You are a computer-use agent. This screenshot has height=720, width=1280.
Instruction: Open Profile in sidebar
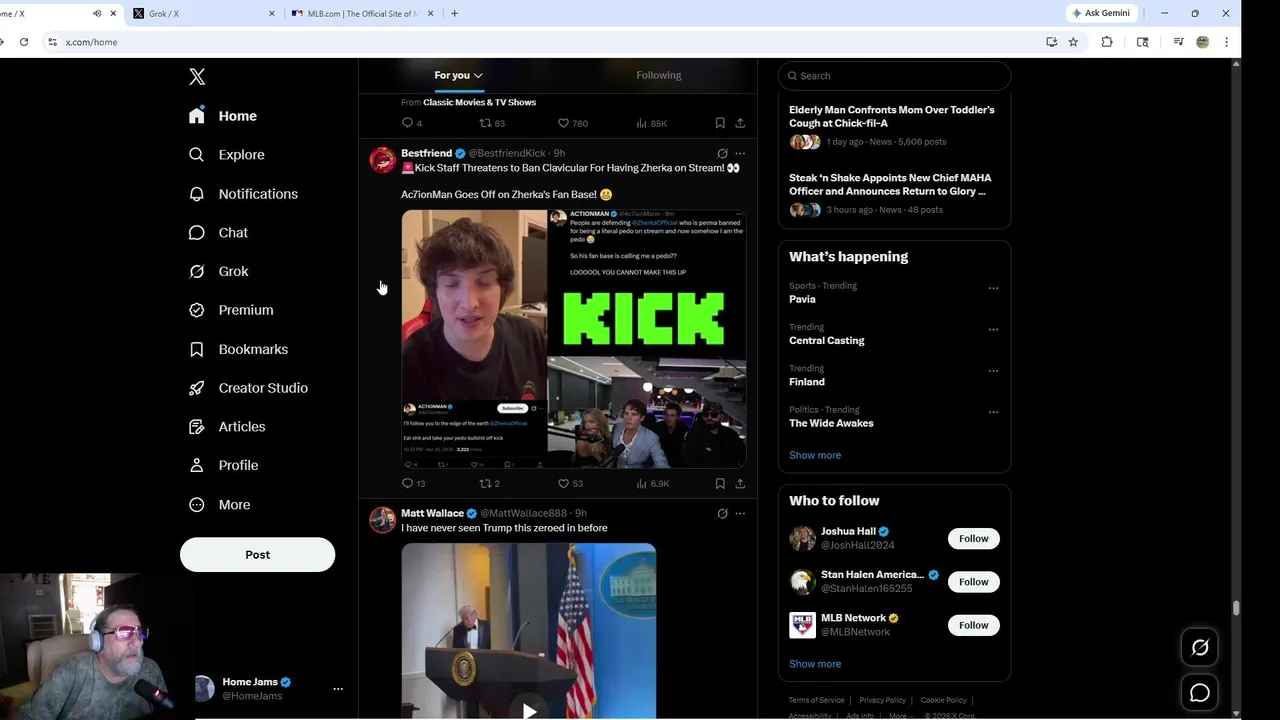(223, 466)
